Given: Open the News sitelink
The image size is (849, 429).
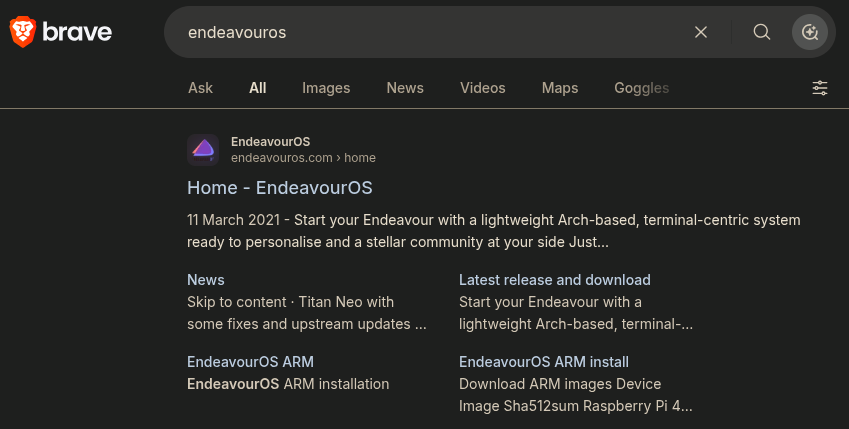Looking at the screenshot, I should click(x=206, y=280).
